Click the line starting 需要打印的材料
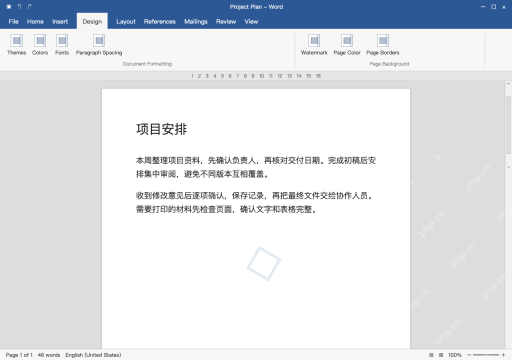This screenshot has width=512, height=360. point(226,209)
